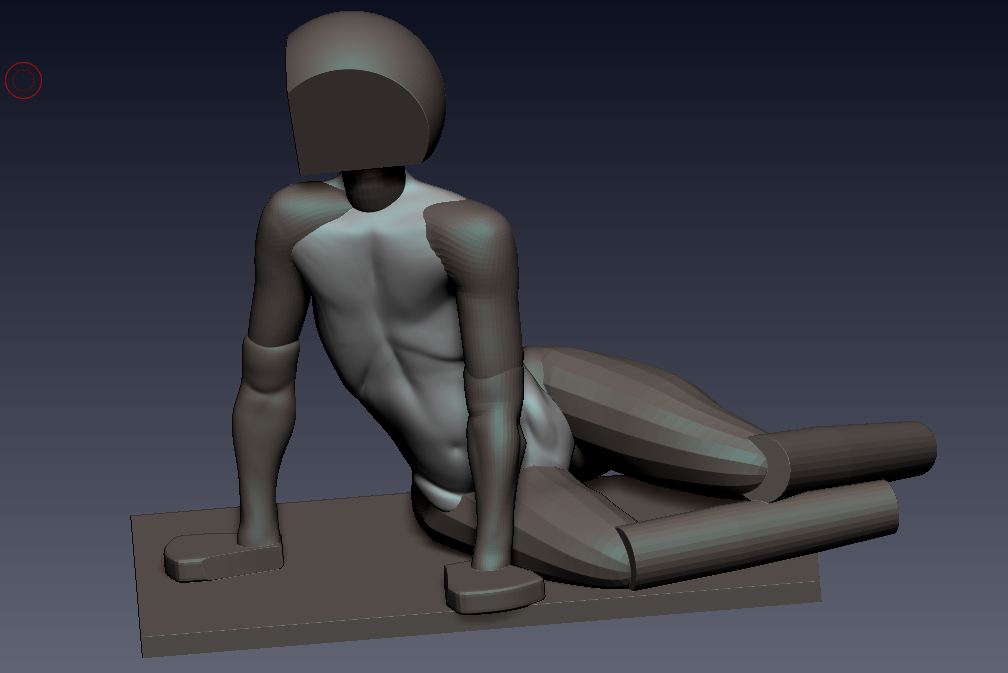The height and width of the screenshot is (673, 1008).
Task: Click the lower cylinder lower leg
Action: (760, 535)
